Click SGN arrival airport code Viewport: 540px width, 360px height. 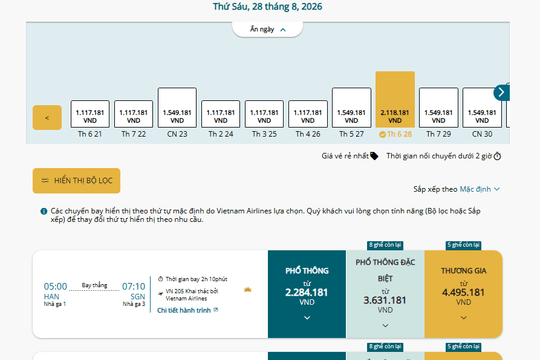[138, 297]
